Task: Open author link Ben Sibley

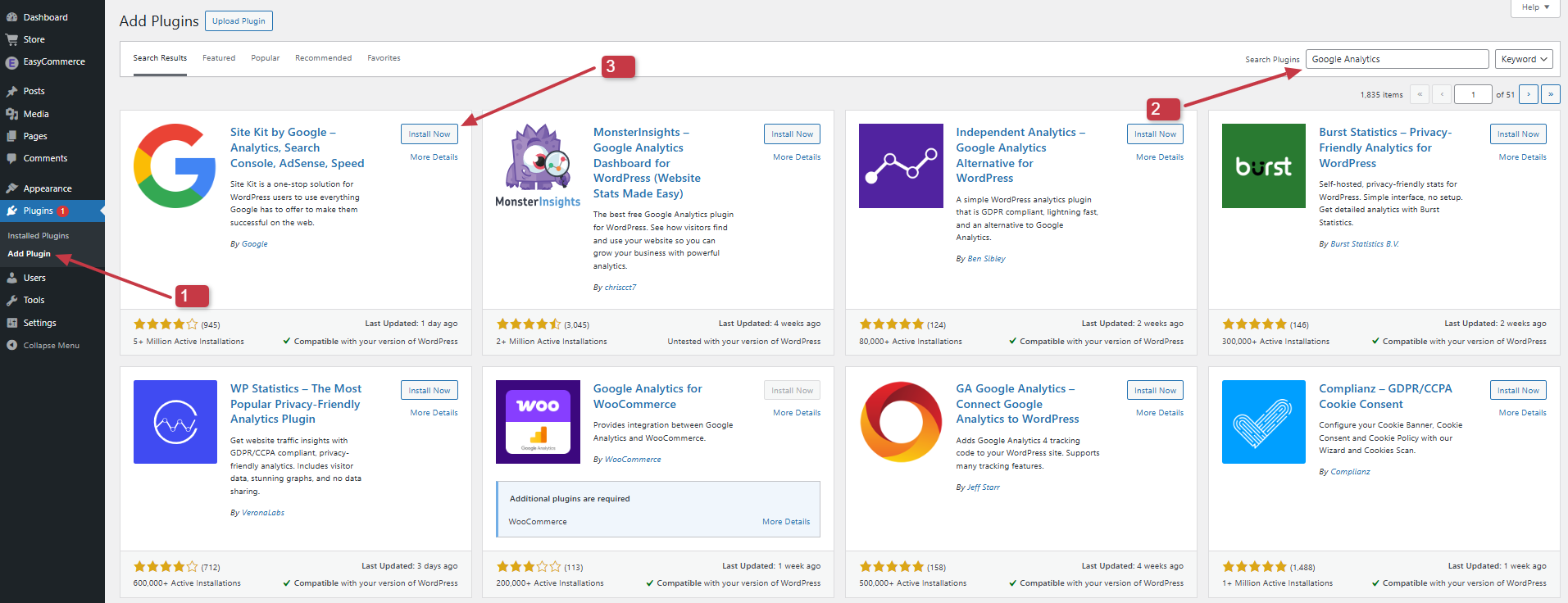Action: click(x=986, y=259)
